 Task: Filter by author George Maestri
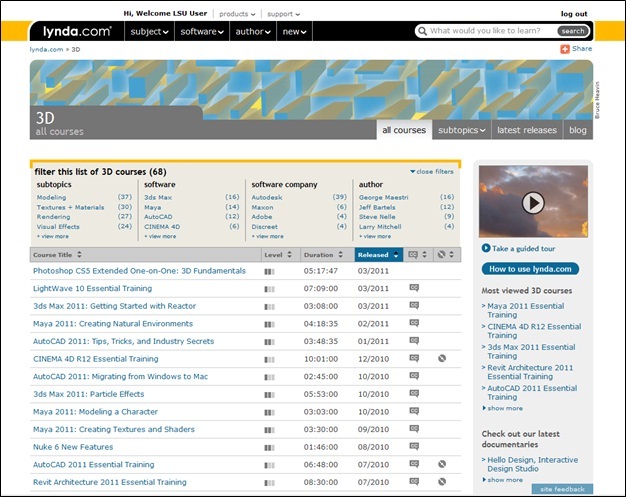(383, 197)
